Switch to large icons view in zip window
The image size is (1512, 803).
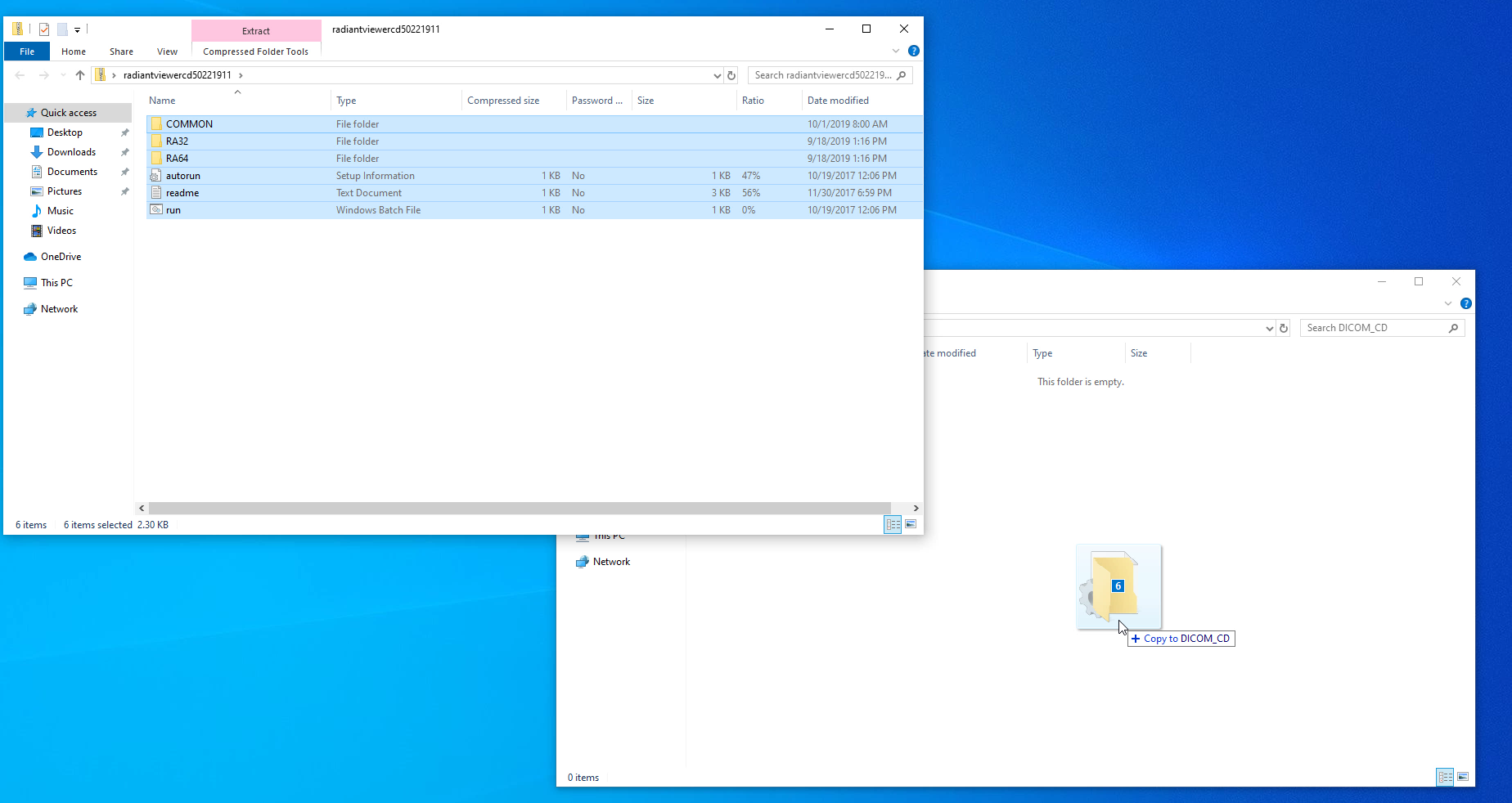coord(911,524)
